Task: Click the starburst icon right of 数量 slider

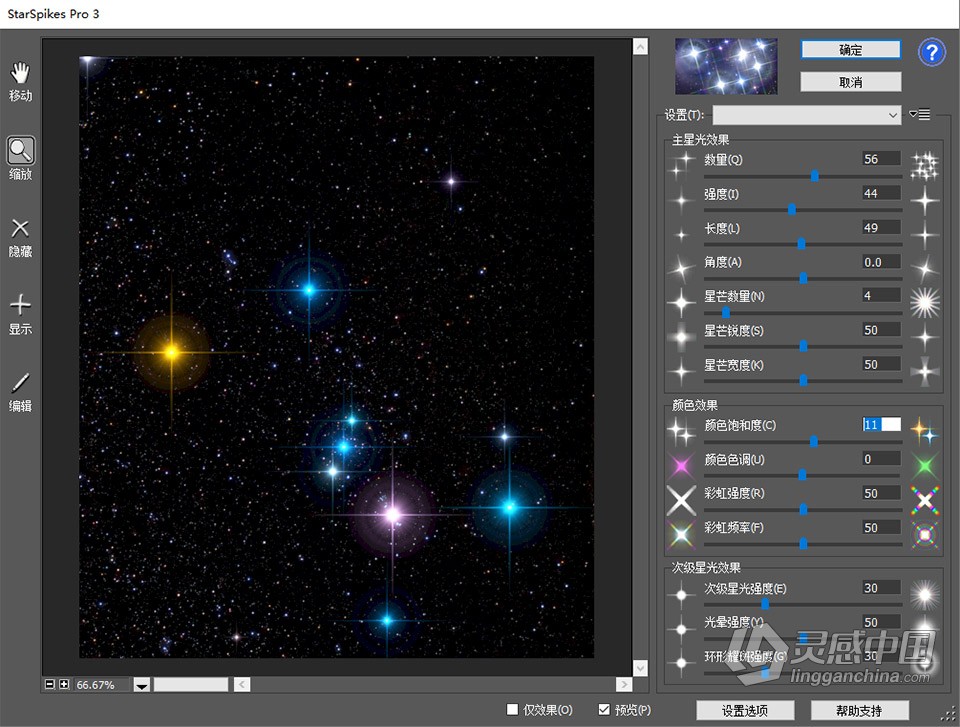Action: click(924, 165)
